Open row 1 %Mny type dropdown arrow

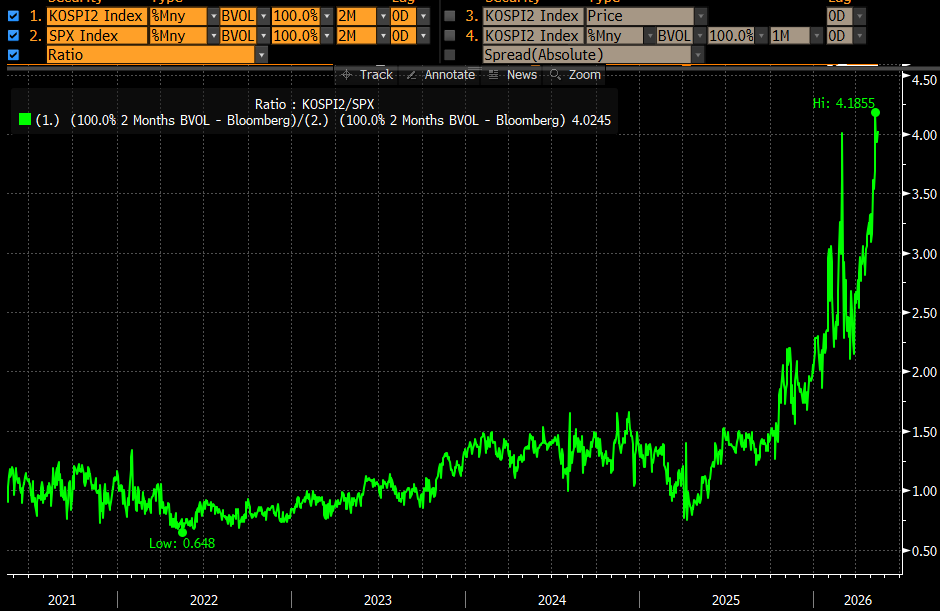click(x=213, y=16)
